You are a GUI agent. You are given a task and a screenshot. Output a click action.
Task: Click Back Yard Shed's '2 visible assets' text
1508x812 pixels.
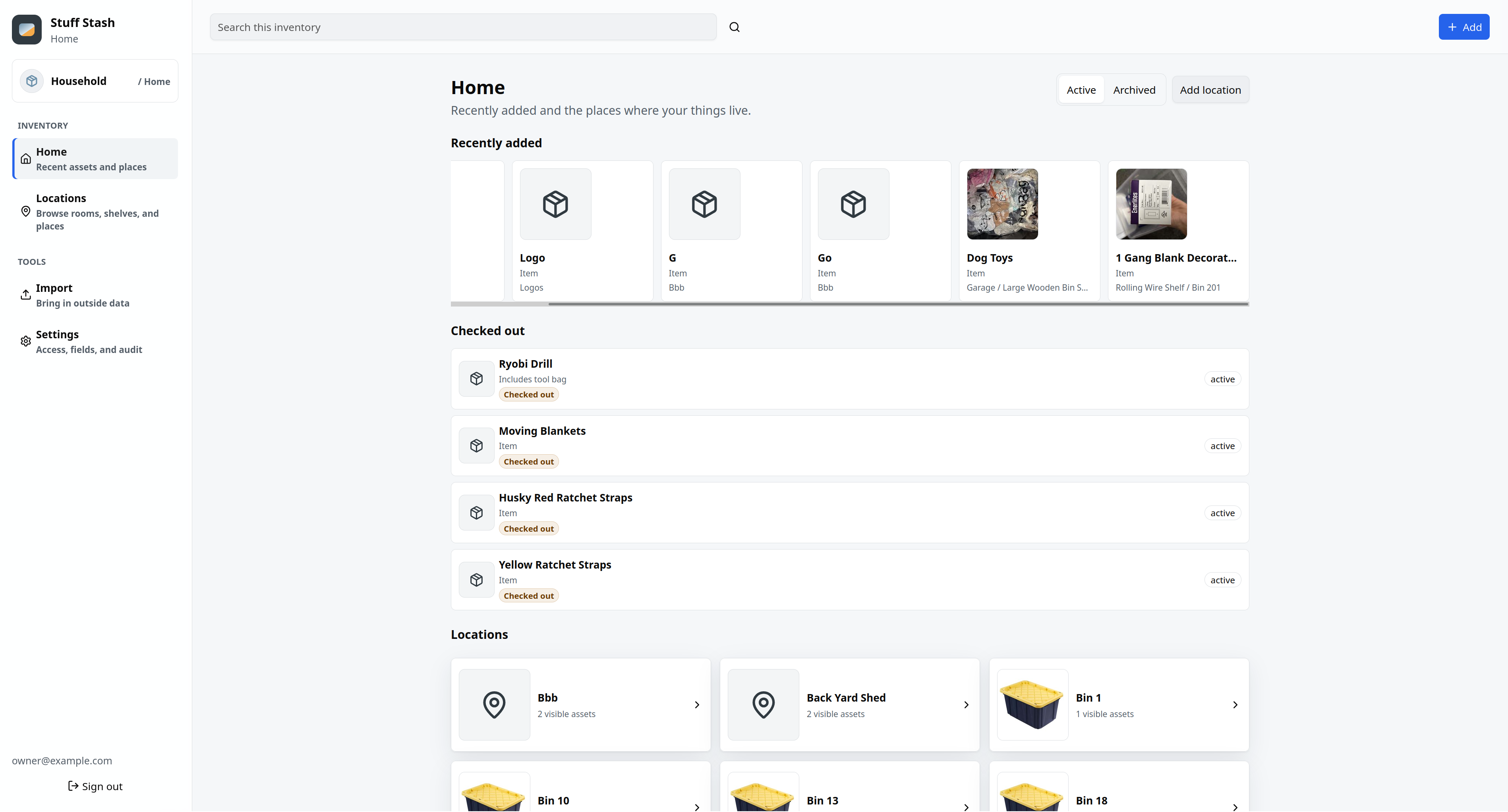(835, 714)
